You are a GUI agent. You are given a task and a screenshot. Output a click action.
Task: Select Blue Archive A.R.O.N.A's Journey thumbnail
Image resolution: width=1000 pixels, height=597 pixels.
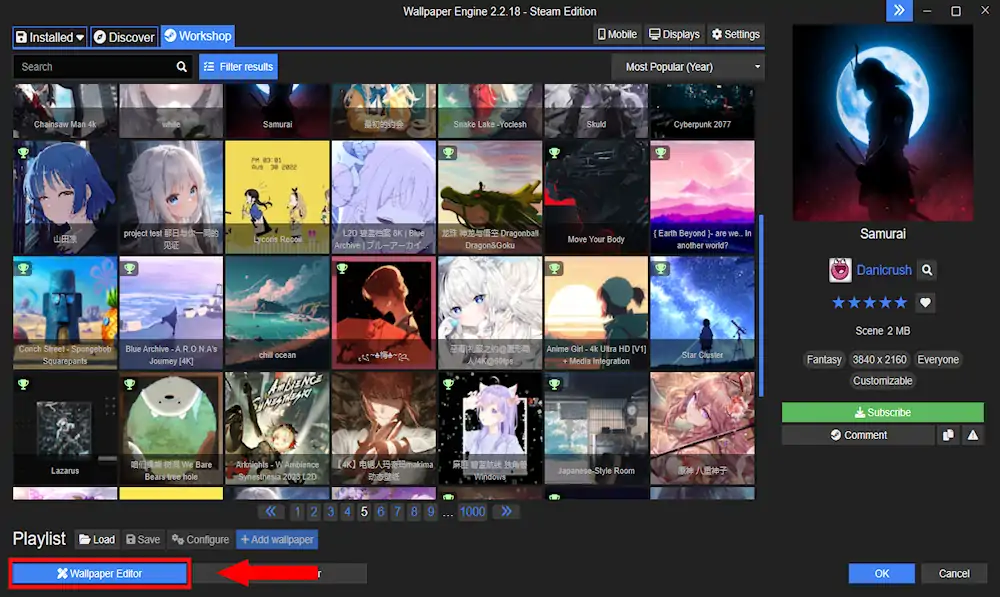[x=171, y=313]
